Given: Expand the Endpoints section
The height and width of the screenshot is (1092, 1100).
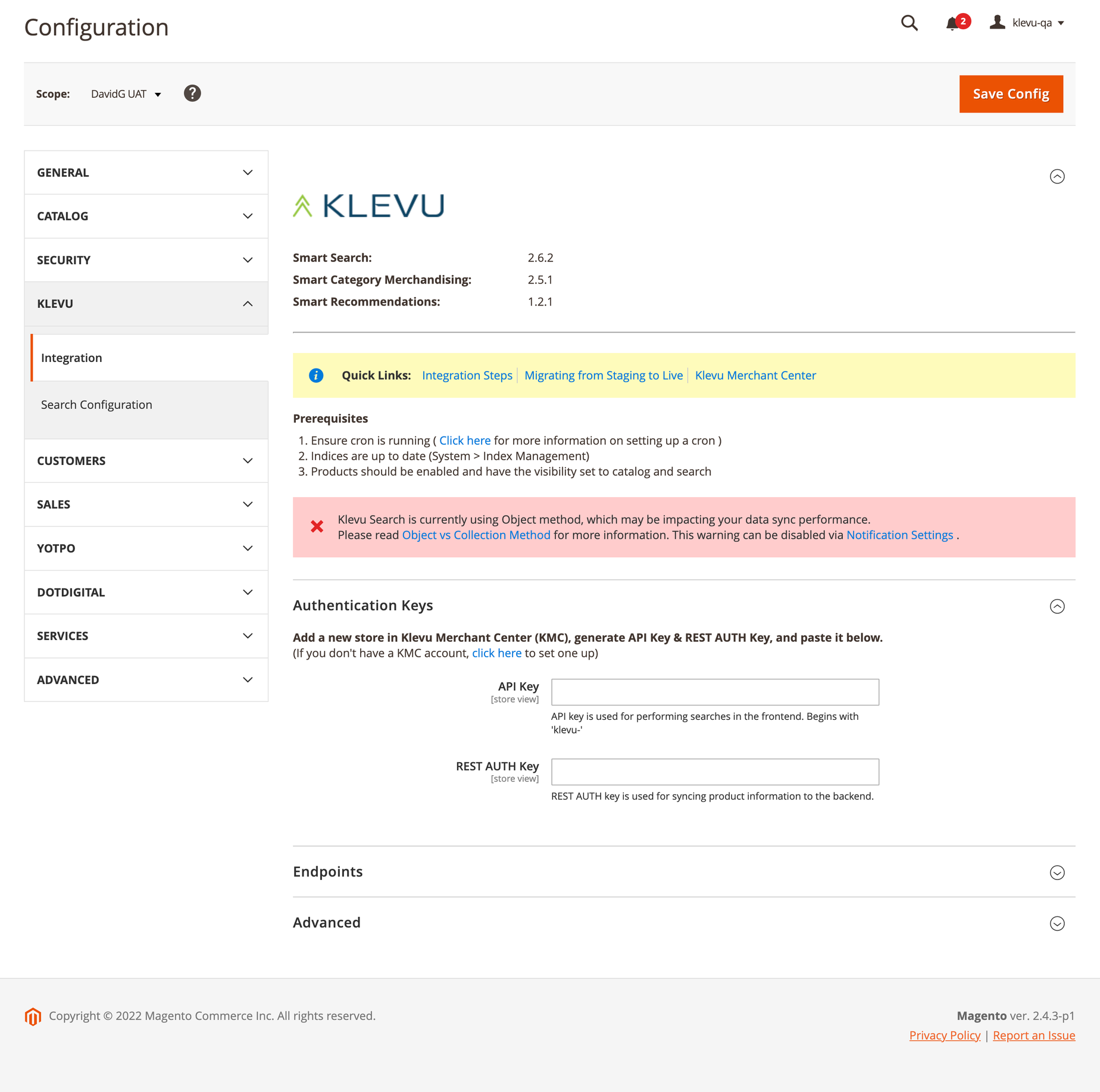Looking at the screenshot, I should [1057, 872].
